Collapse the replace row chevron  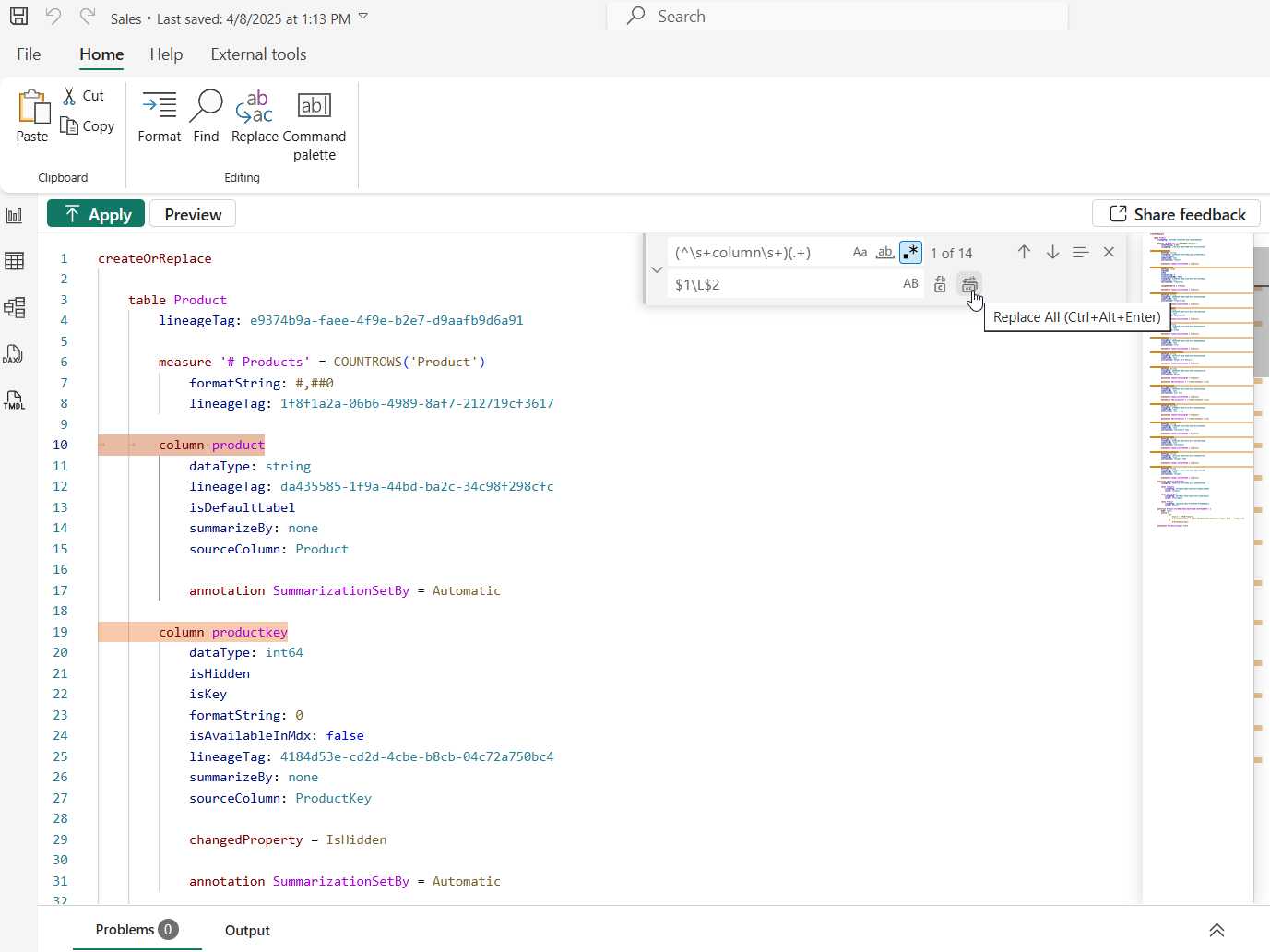point(657,269)
